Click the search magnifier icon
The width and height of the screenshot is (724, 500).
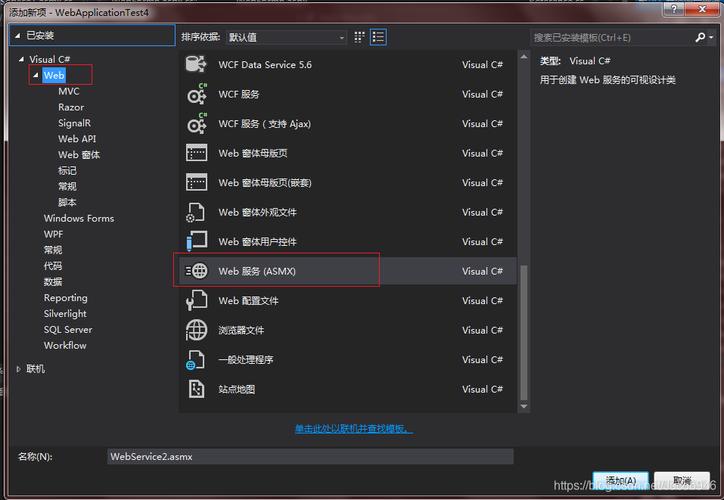(700, 37)
